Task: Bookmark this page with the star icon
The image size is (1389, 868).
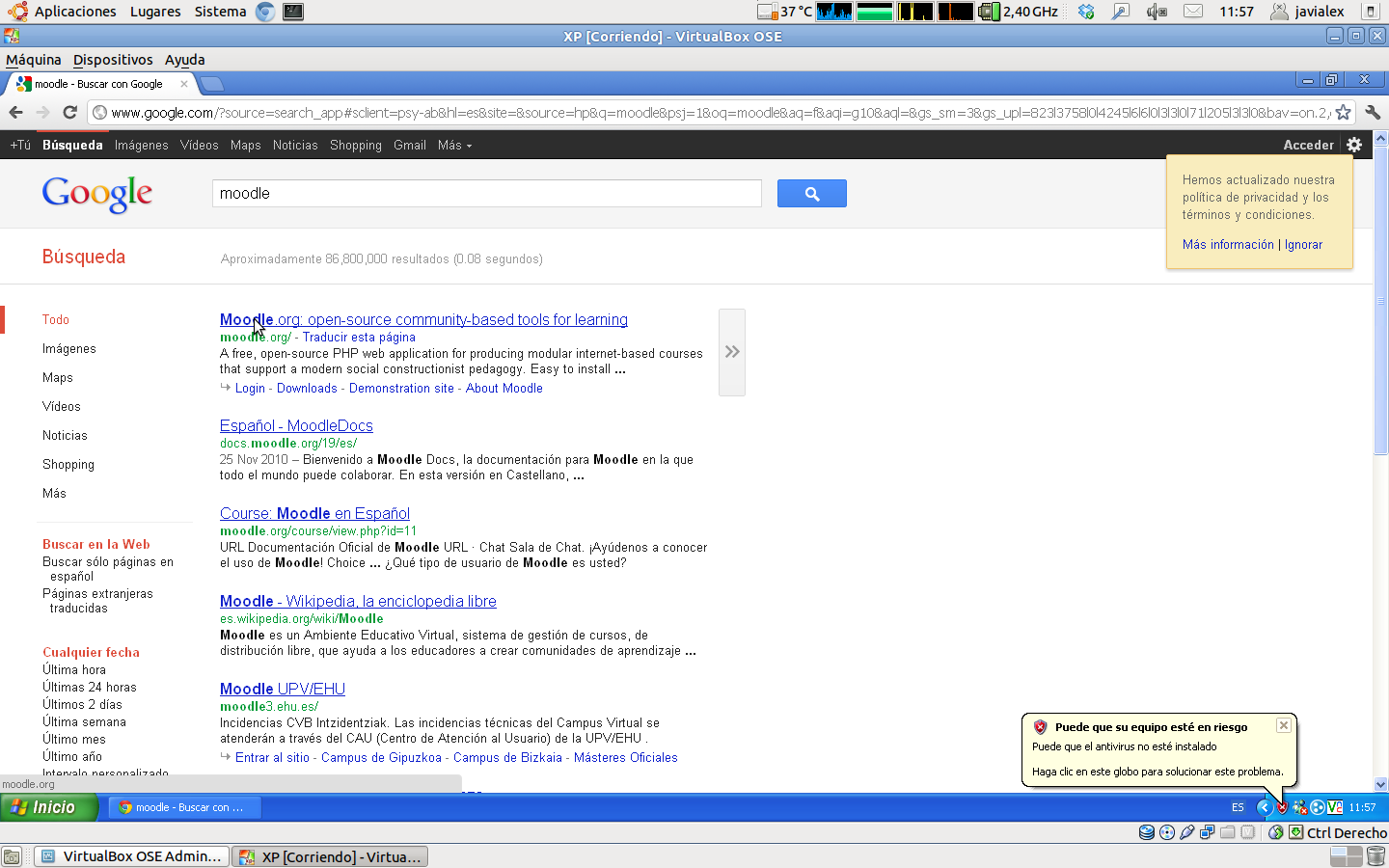Action: point(1343,113)
